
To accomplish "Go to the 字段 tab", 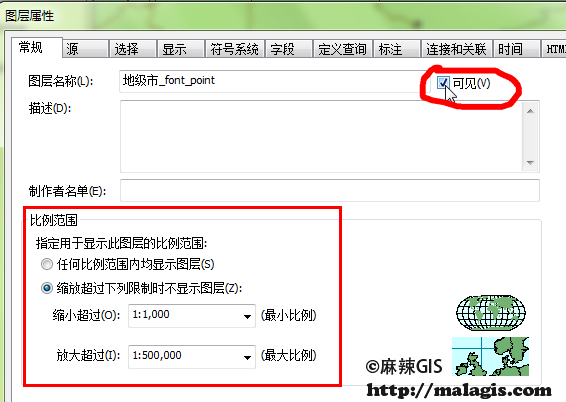I will pyautogui.click(x=289, y=49).
